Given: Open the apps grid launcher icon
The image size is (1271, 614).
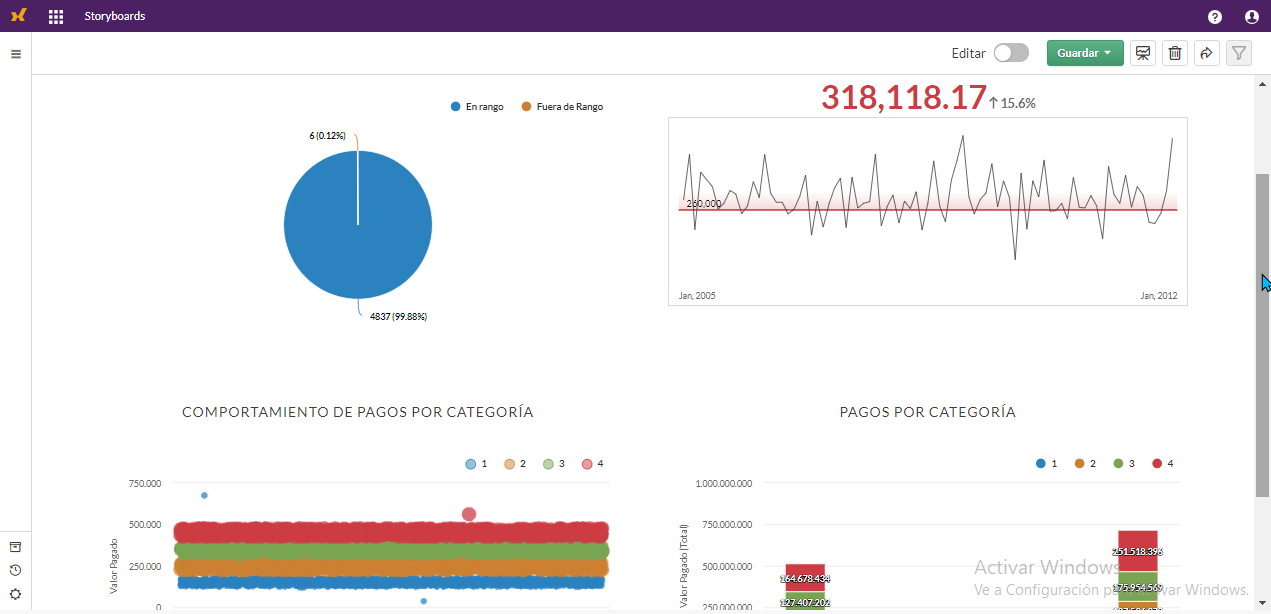Looking at the screenshot, I should tap(56, 16).
